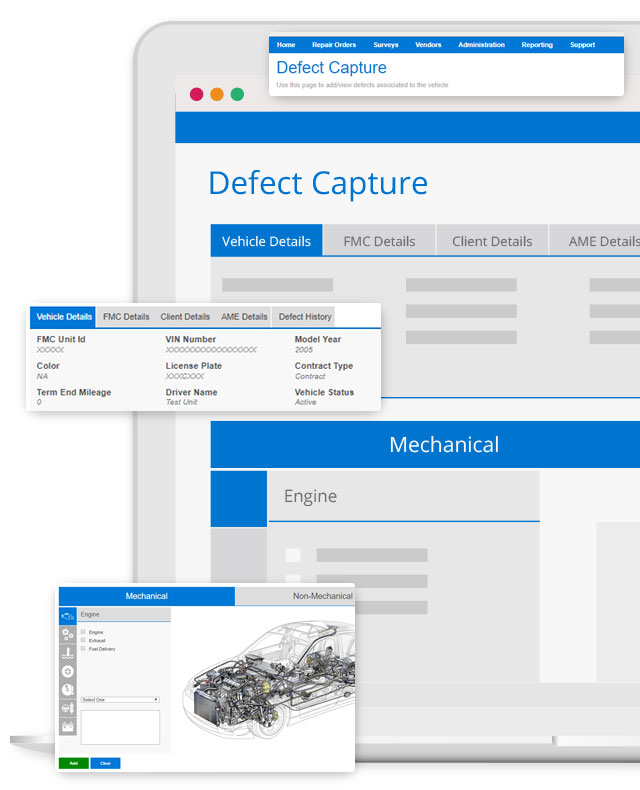Viewport: 640px width, 790px height.
Task: Open the Support menu
Action: (x=582, y=45)
